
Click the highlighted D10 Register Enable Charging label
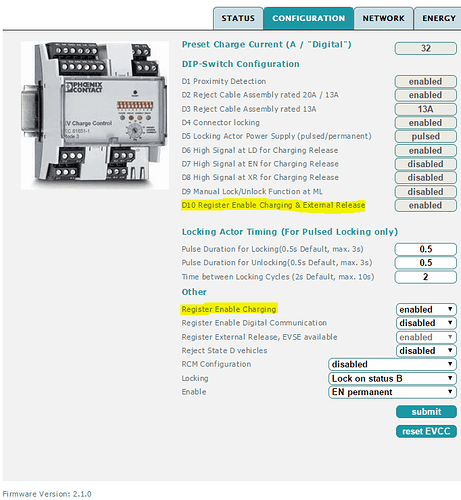point(273,205)
